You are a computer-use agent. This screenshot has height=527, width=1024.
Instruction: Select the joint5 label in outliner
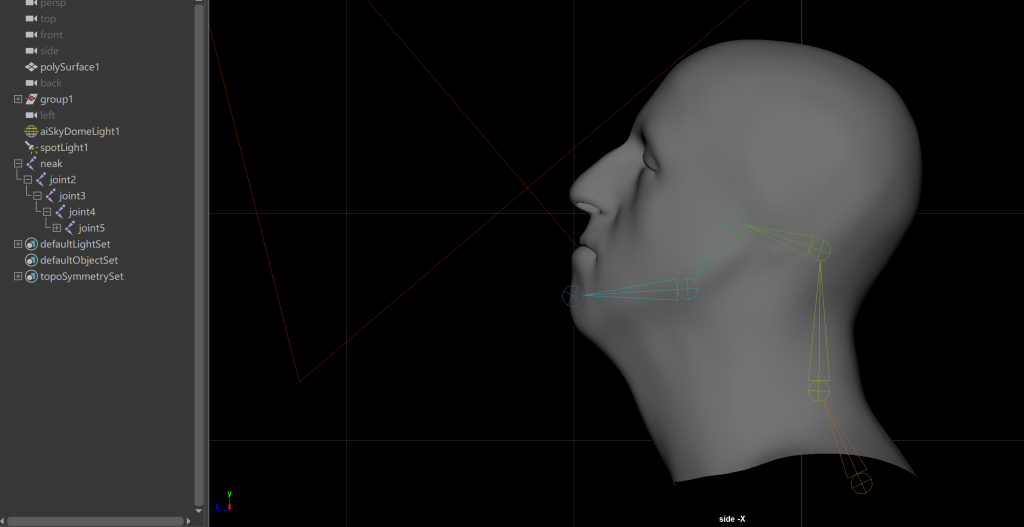pos(92,228)
